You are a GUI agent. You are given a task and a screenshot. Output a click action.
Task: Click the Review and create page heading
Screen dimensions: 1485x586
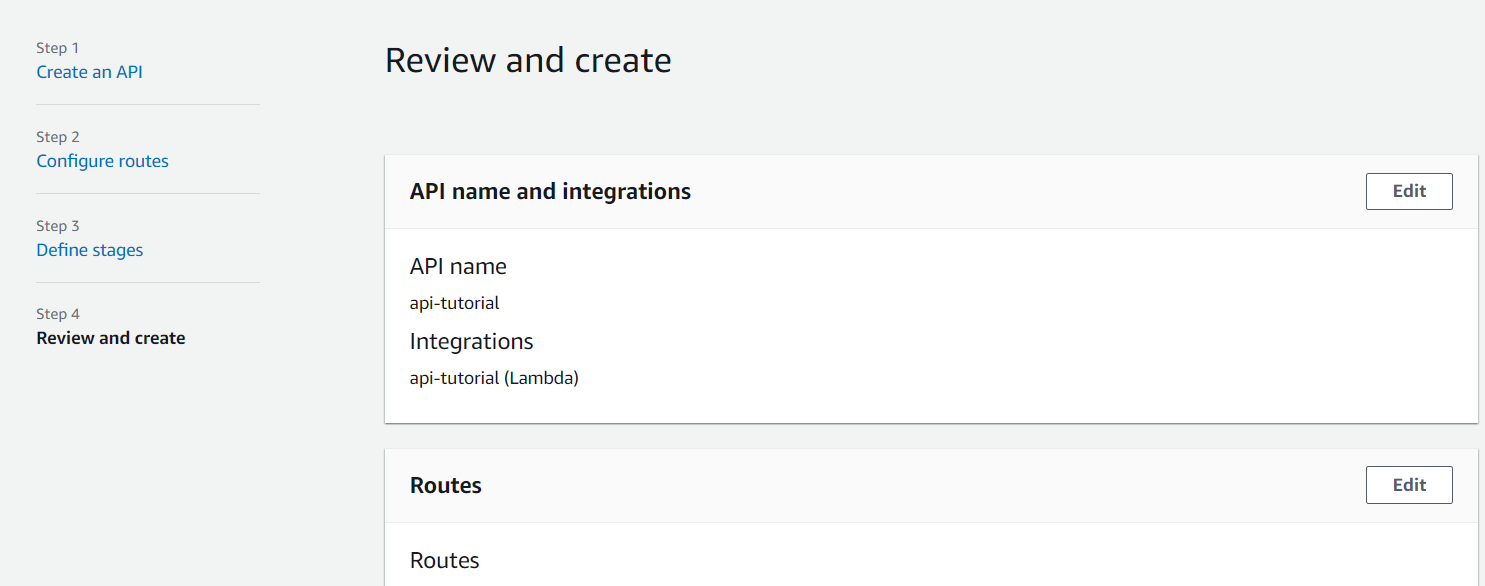(x=528, y=61)
